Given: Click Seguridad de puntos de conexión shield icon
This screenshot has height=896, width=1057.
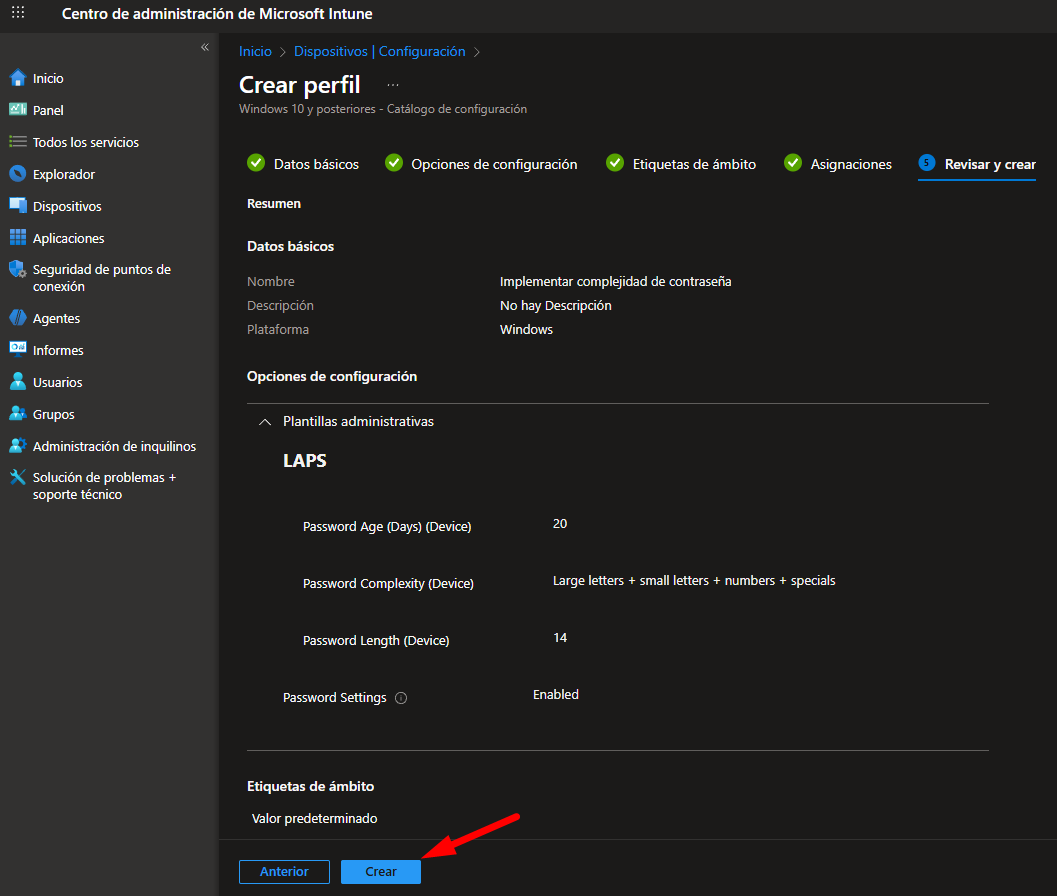Looking at the screenshot, I should pos(17,270).
